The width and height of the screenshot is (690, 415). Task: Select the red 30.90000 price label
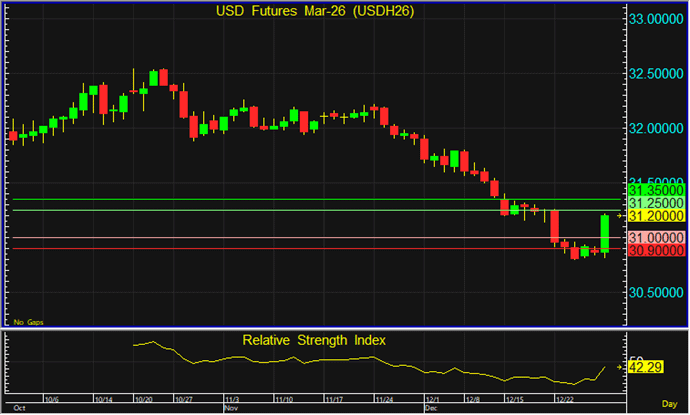click(655, 249)
